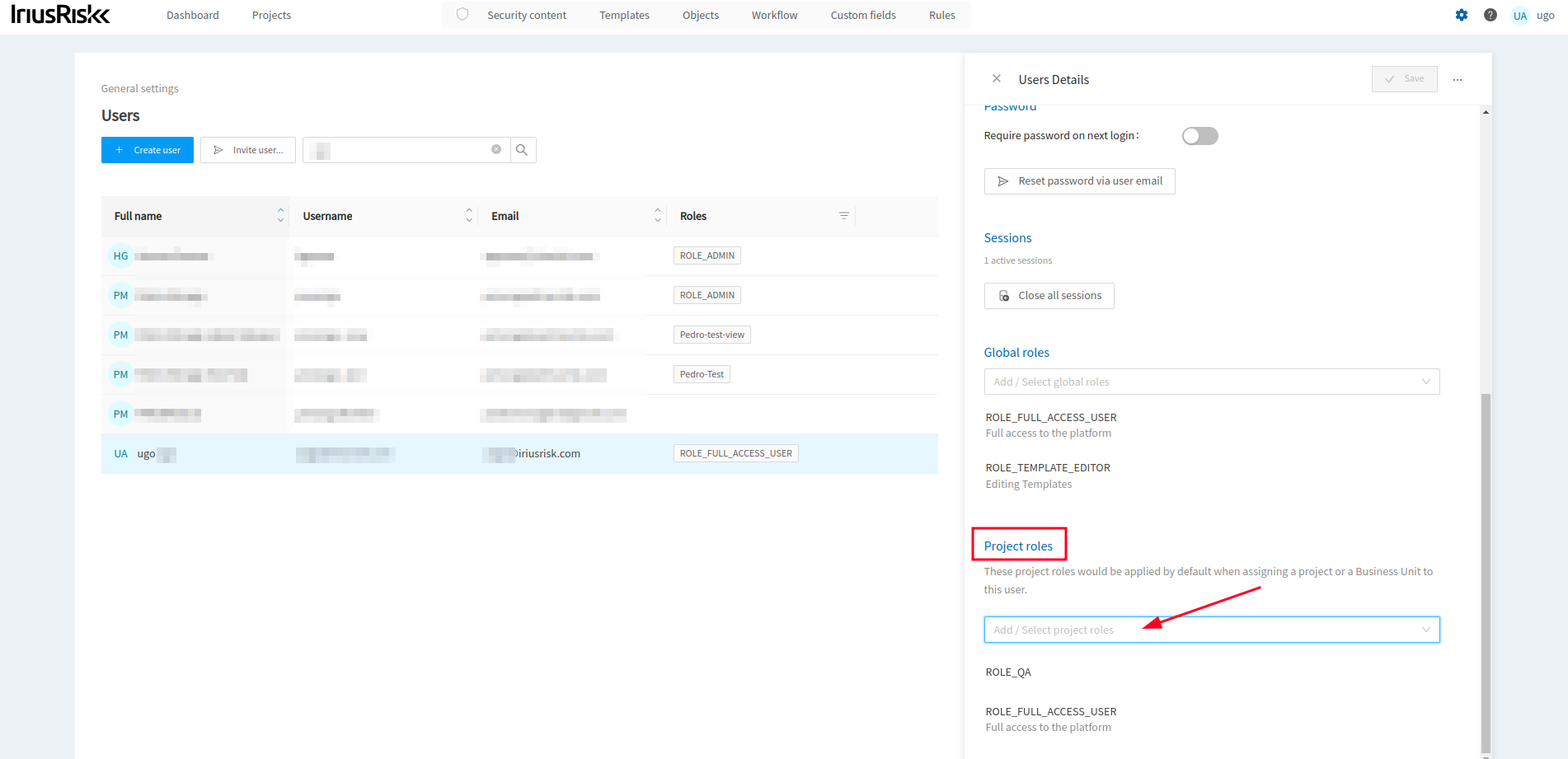The width and height of the screenshot is (1568, 759).
Task: Clear the user search field
Action: click(x=496, y=149)
